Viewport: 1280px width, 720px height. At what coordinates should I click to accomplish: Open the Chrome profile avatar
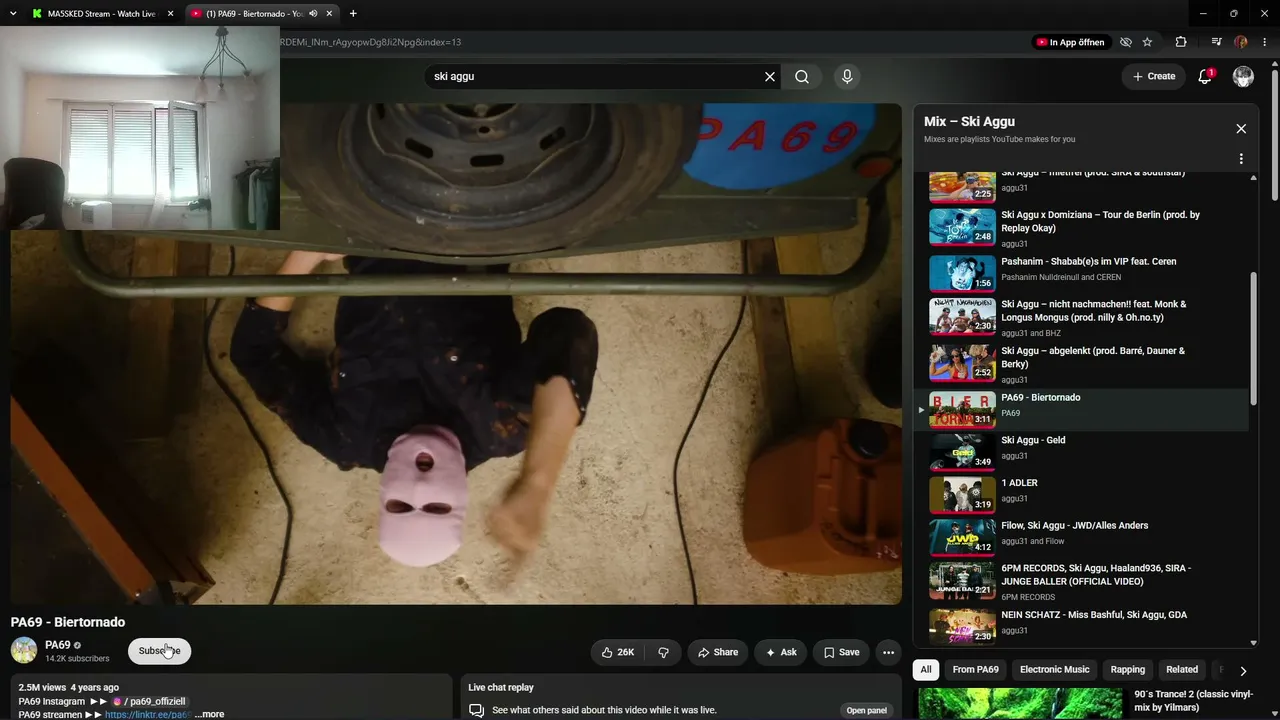pyautogui.click(x=1241, y=42)
